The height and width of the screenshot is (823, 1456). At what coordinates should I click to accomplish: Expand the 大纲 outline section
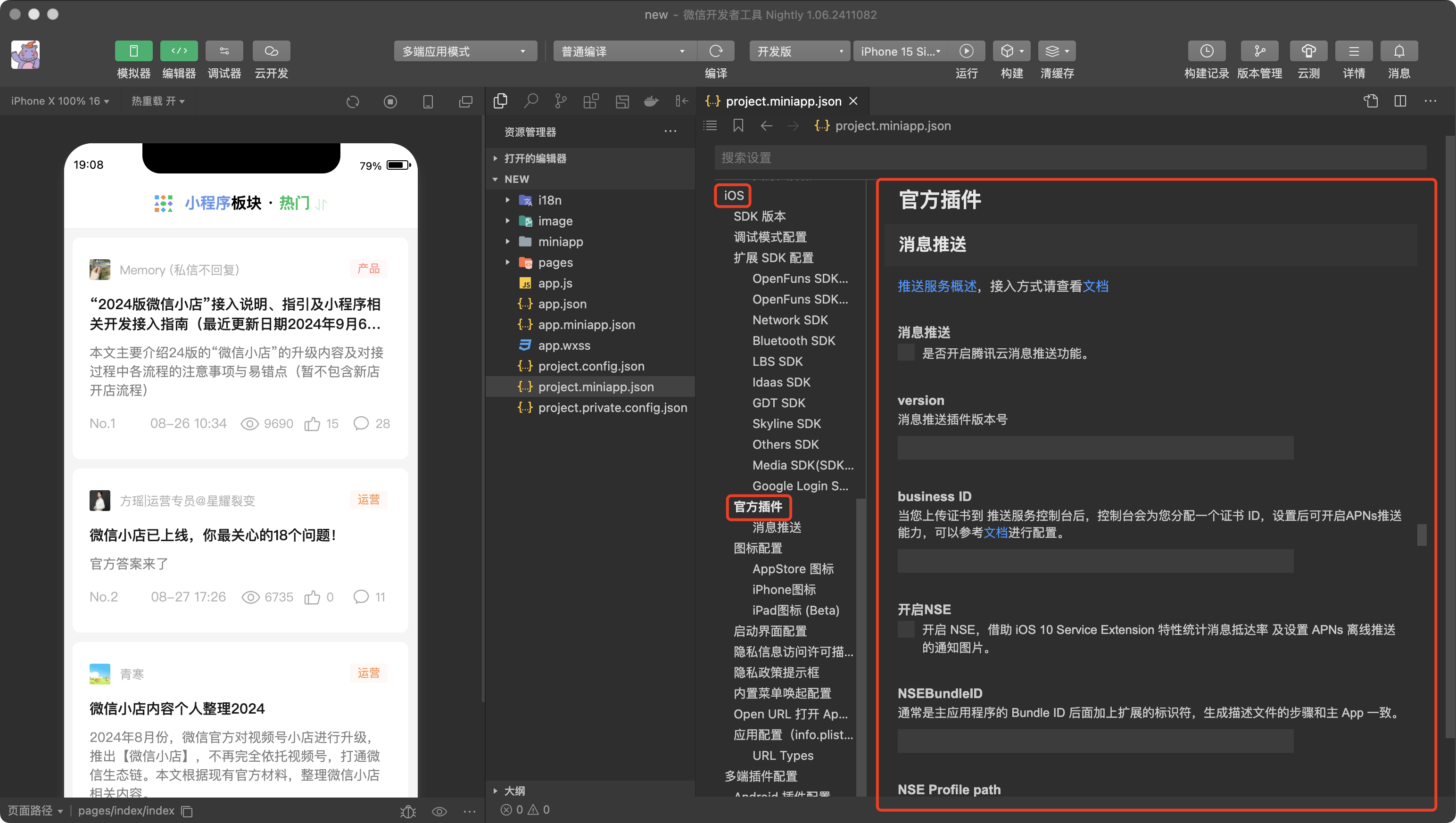[590, 790]
